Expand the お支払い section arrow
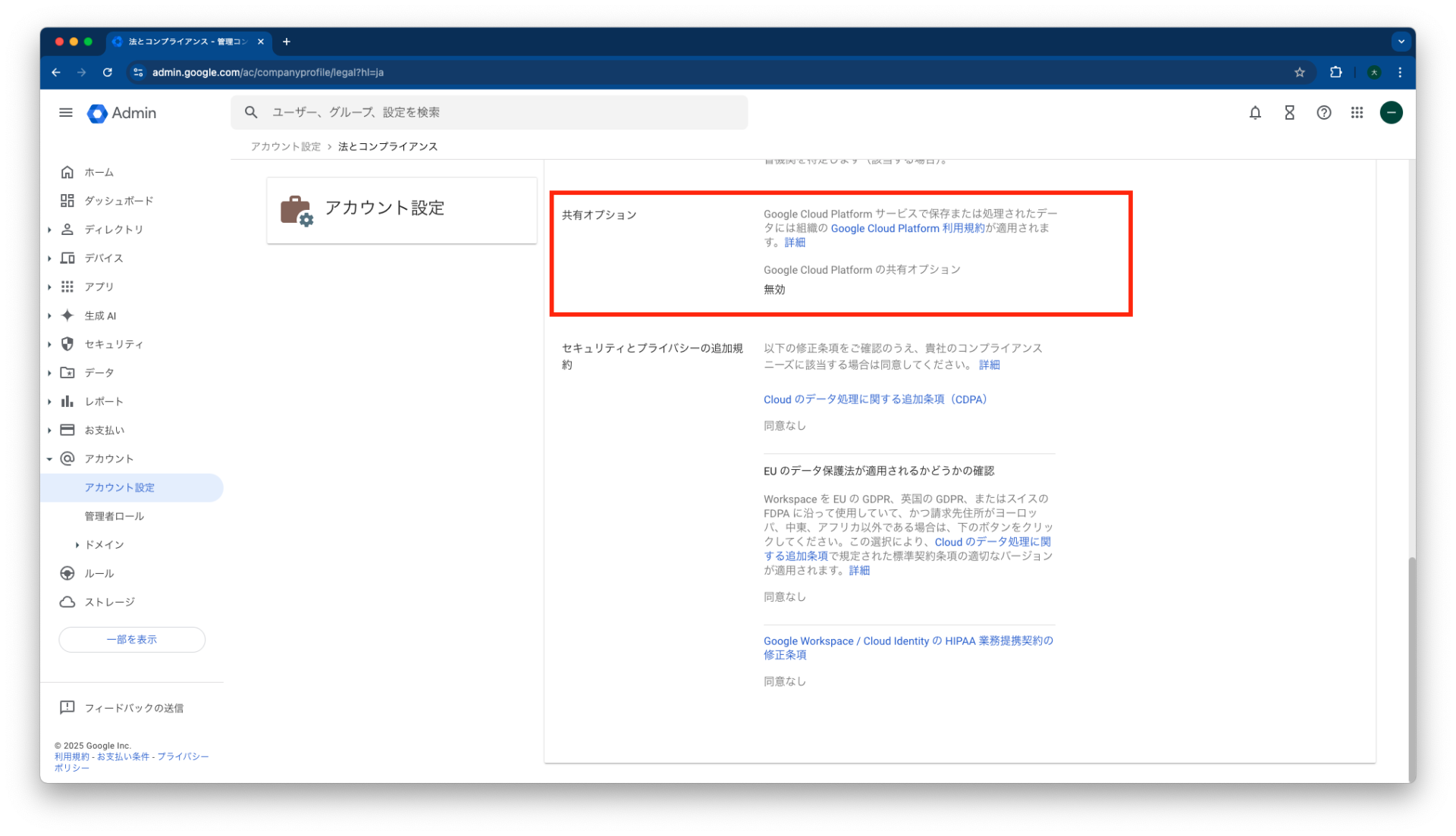This screenshot has height=836, width=1456. 49,430
